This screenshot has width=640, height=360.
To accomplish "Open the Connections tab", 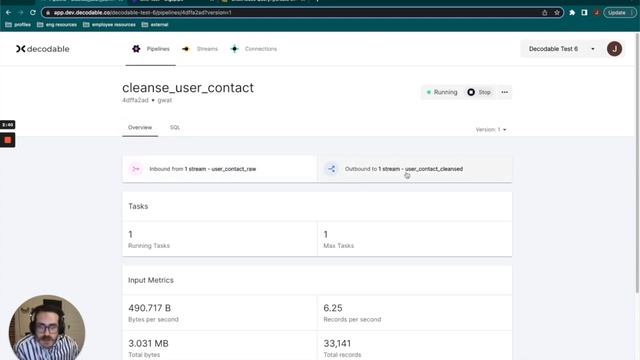I will coord(253,49).
